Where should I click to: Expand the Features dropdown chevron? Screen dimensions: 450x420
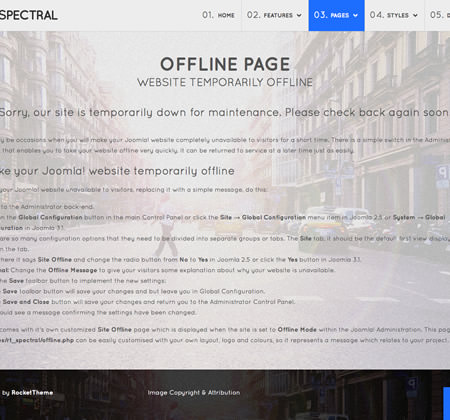click(x=299, y=15)
